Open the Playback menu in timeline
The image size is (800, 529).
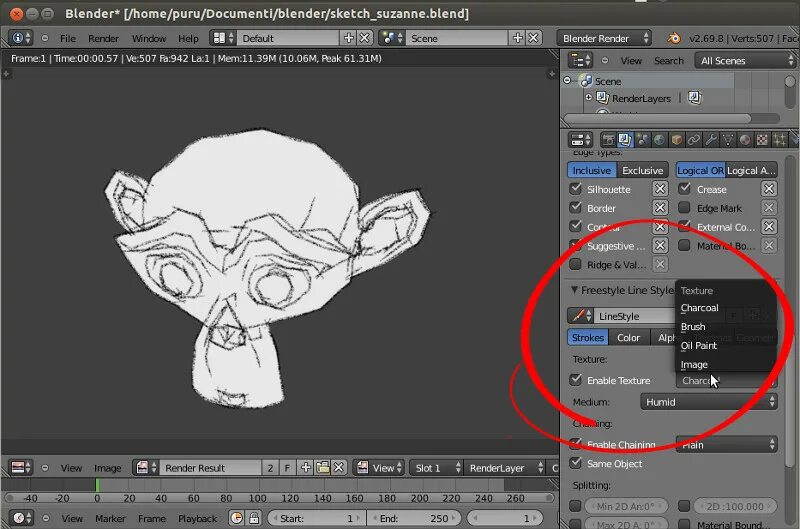point(197,519)
